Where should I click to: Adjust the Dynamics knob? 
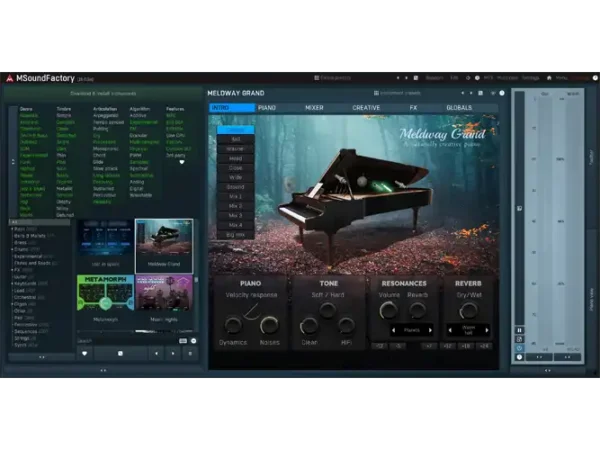233,325
